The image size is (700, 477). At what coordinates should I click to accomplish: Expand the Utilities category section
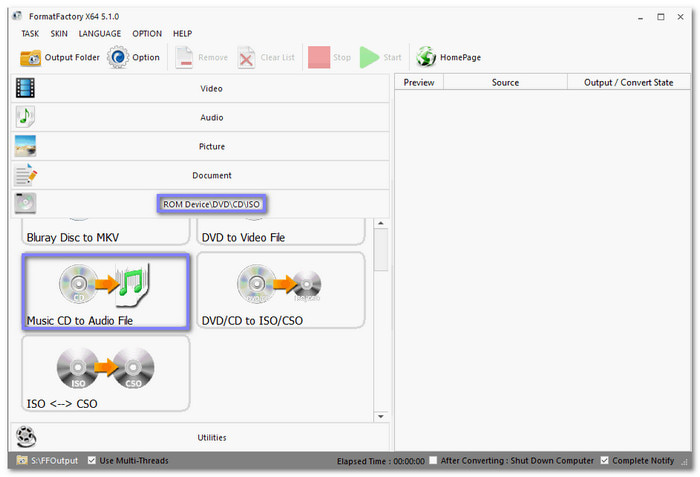200,437
